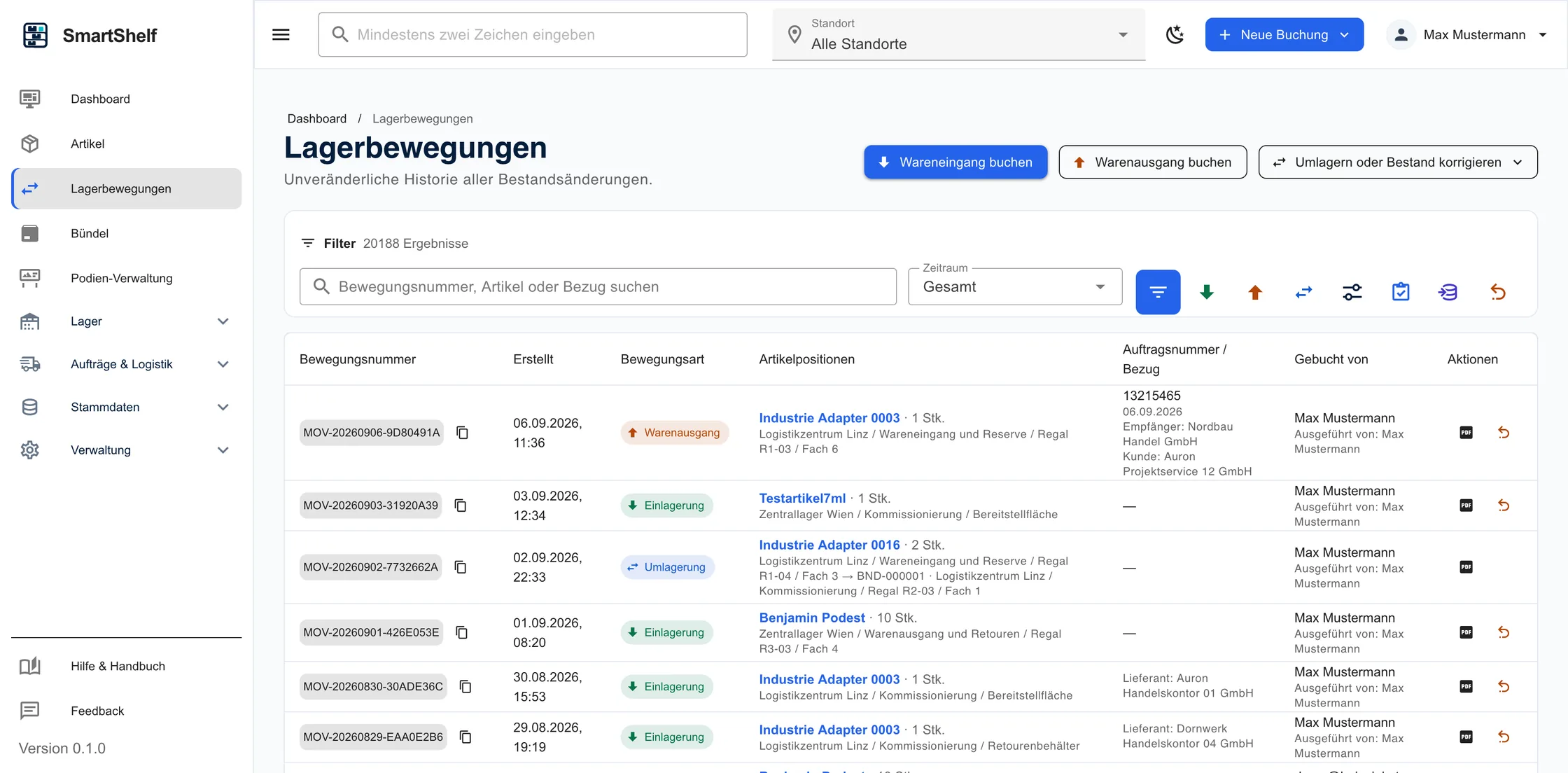Open Artikel in the sidebar
Viewport: 1568px width, 773px height.
click(x=127, y=144)
